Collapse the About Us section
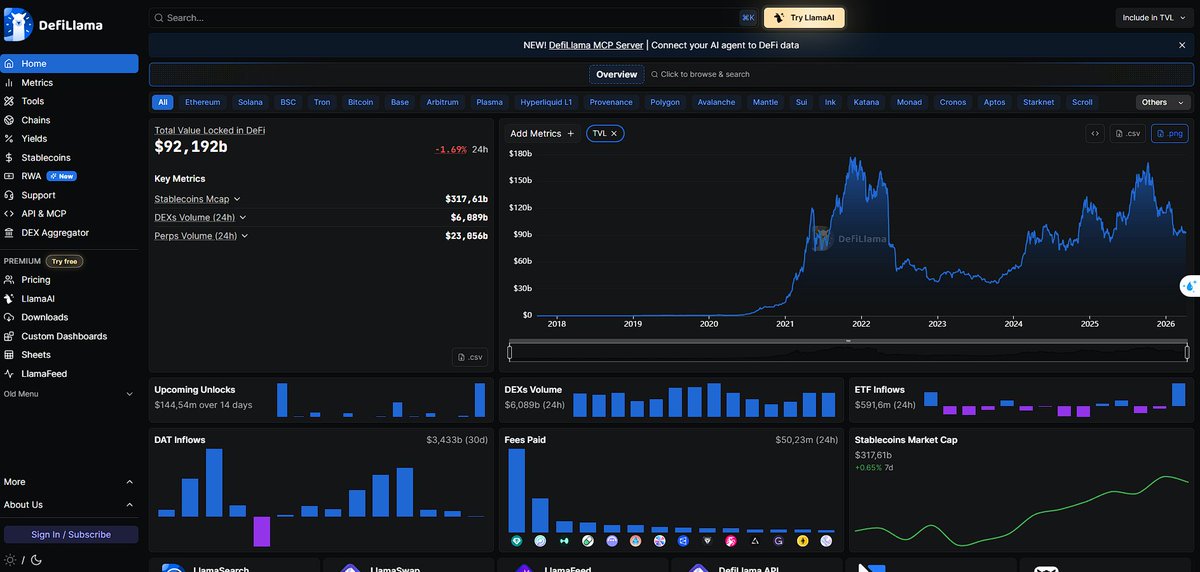This screenshot has width=1200, height=572. (68, 505)
